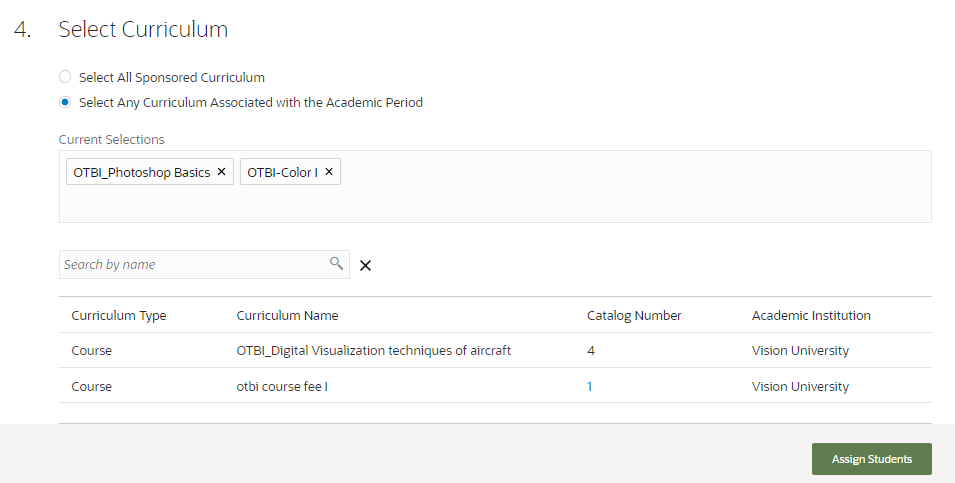This screenshot has height=483, width=955.
Task: Click the Select Curriculum step heading
Action: tap(143, 30)
